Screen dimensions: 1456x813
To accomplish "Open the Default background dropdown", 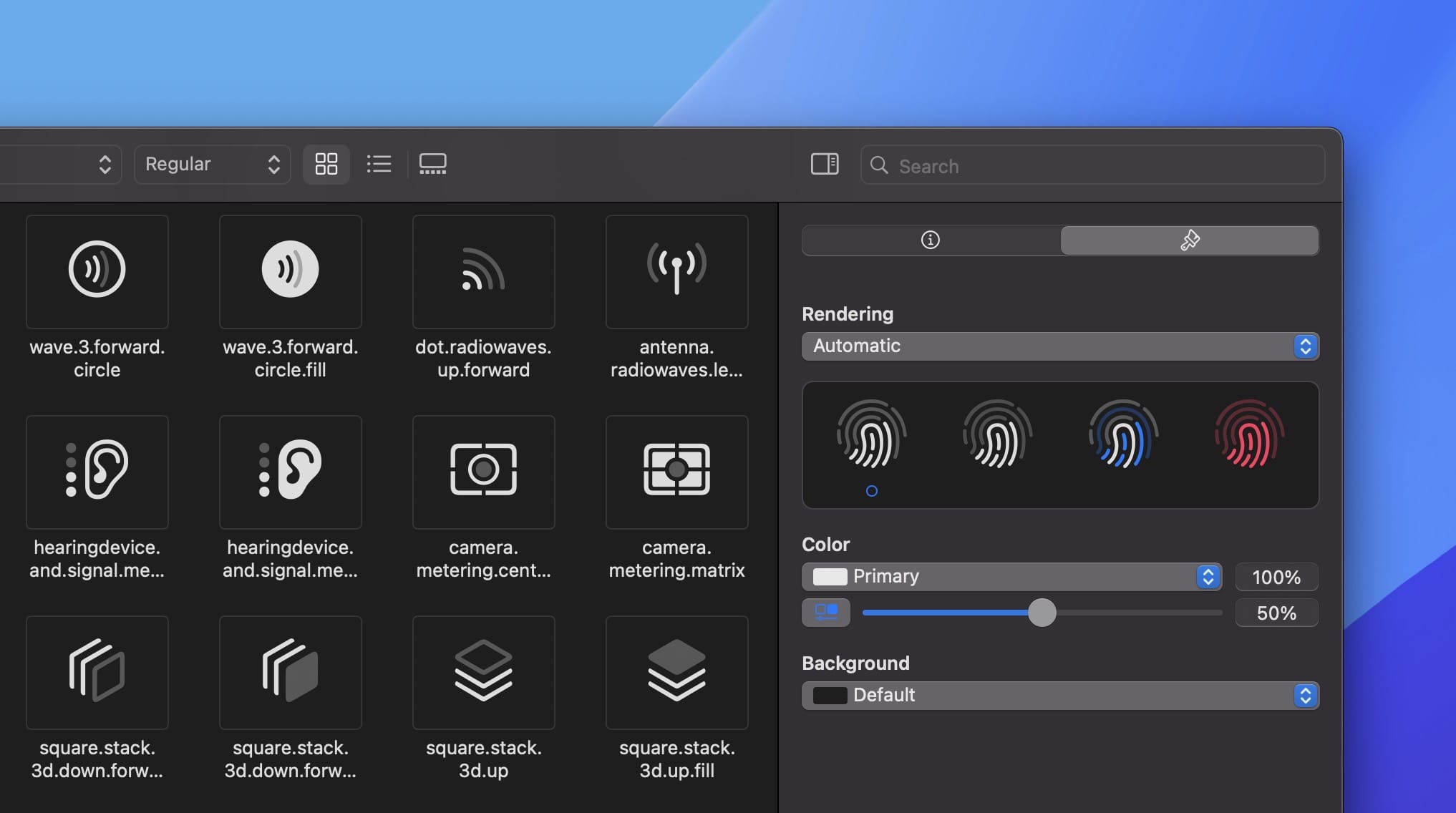I will click(x=1060, y=696).
